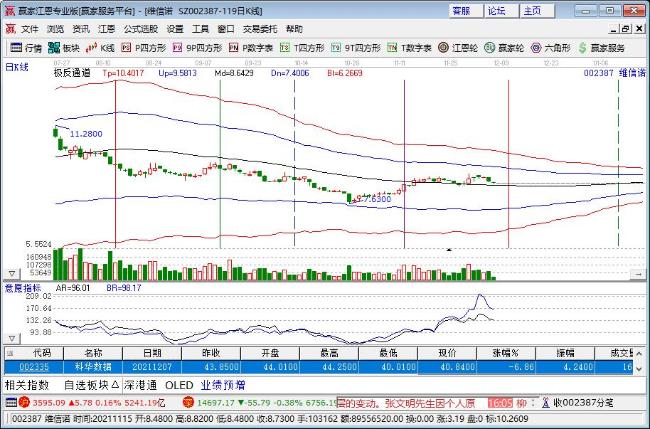Open the 文件 menu
This screenshot has height=429, width=650.
[x=30, y=29]
